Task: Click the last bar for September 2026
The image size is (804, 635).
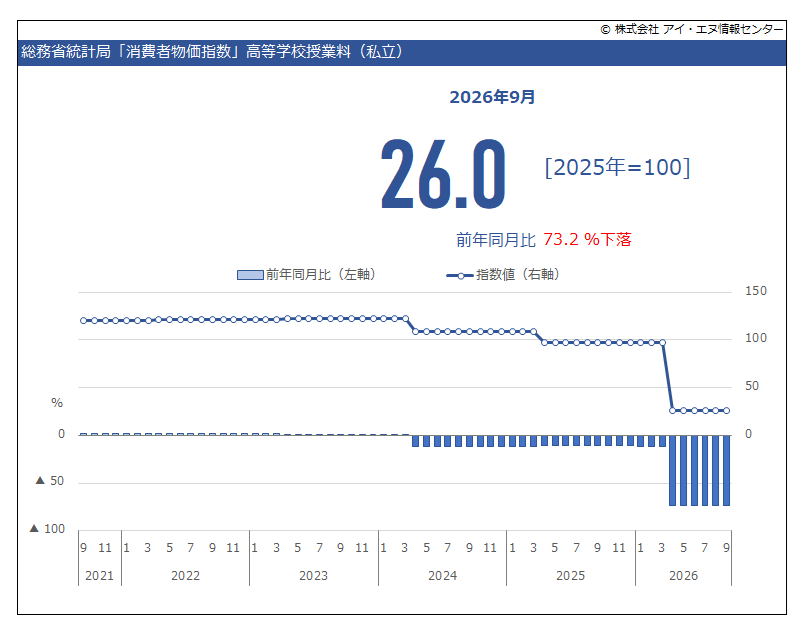Action: pyautogui.click(x=726, y=470)
